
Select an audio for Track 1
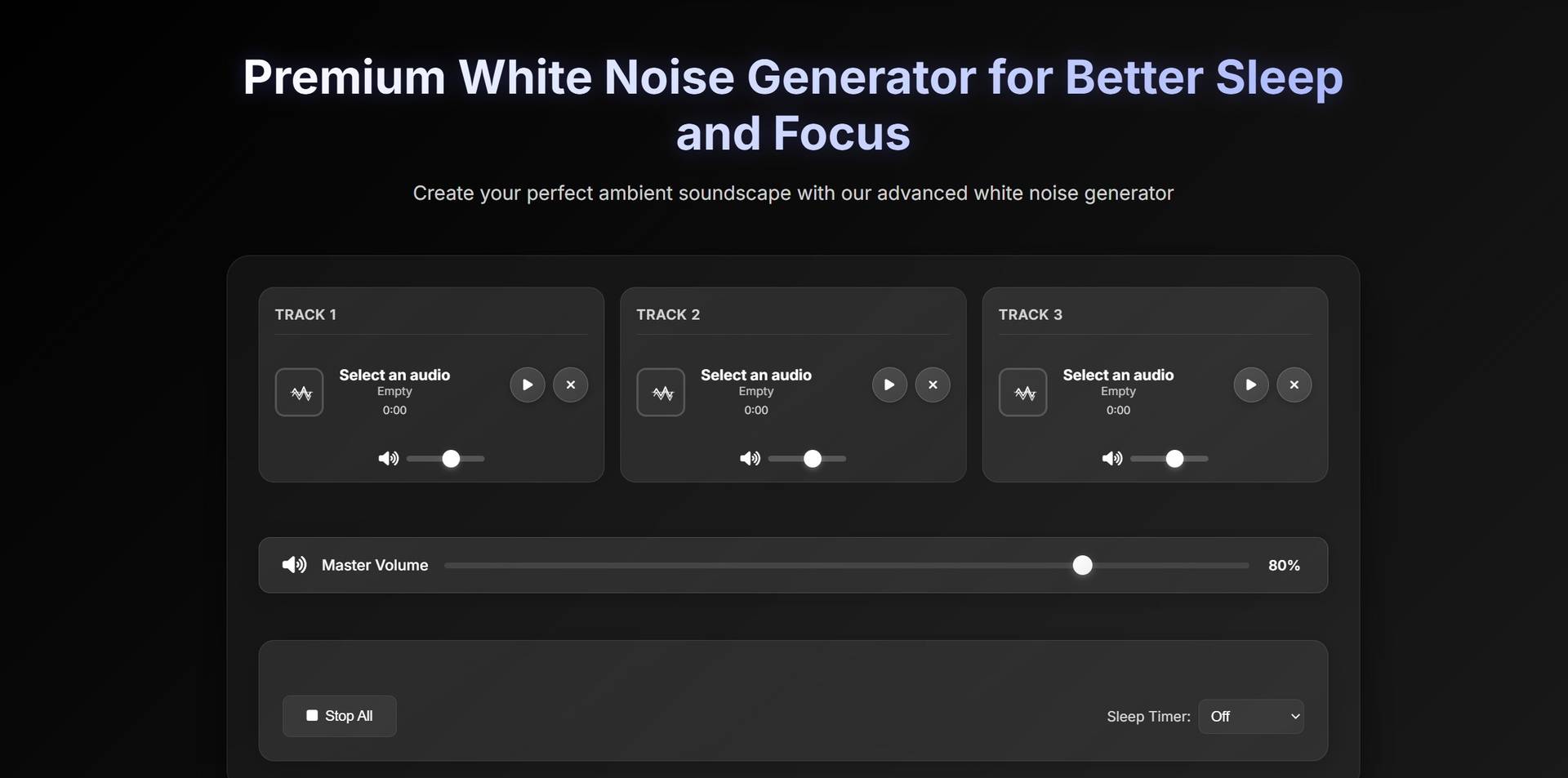(394, 375)
